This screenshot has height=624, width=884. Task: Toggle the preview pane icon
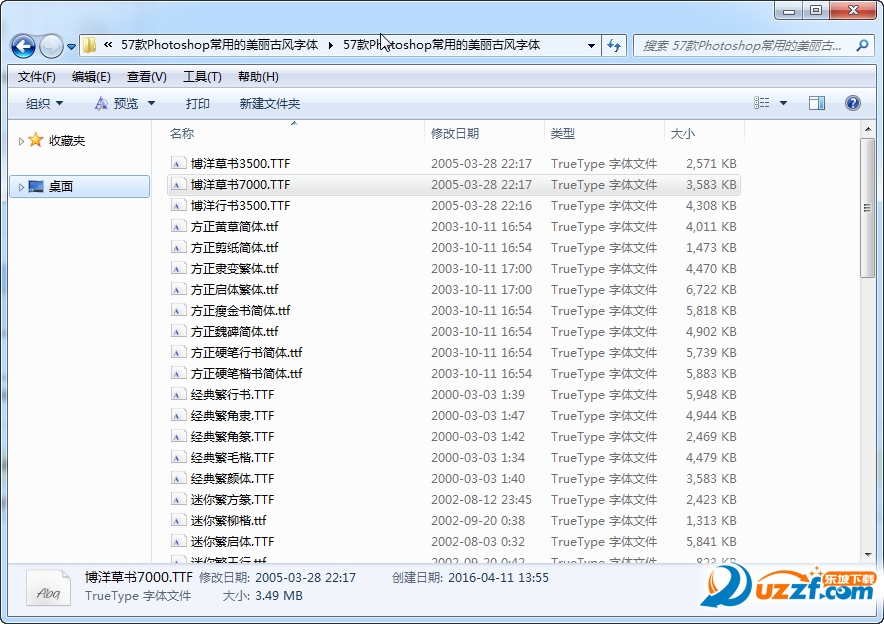[x=817, y=103]
